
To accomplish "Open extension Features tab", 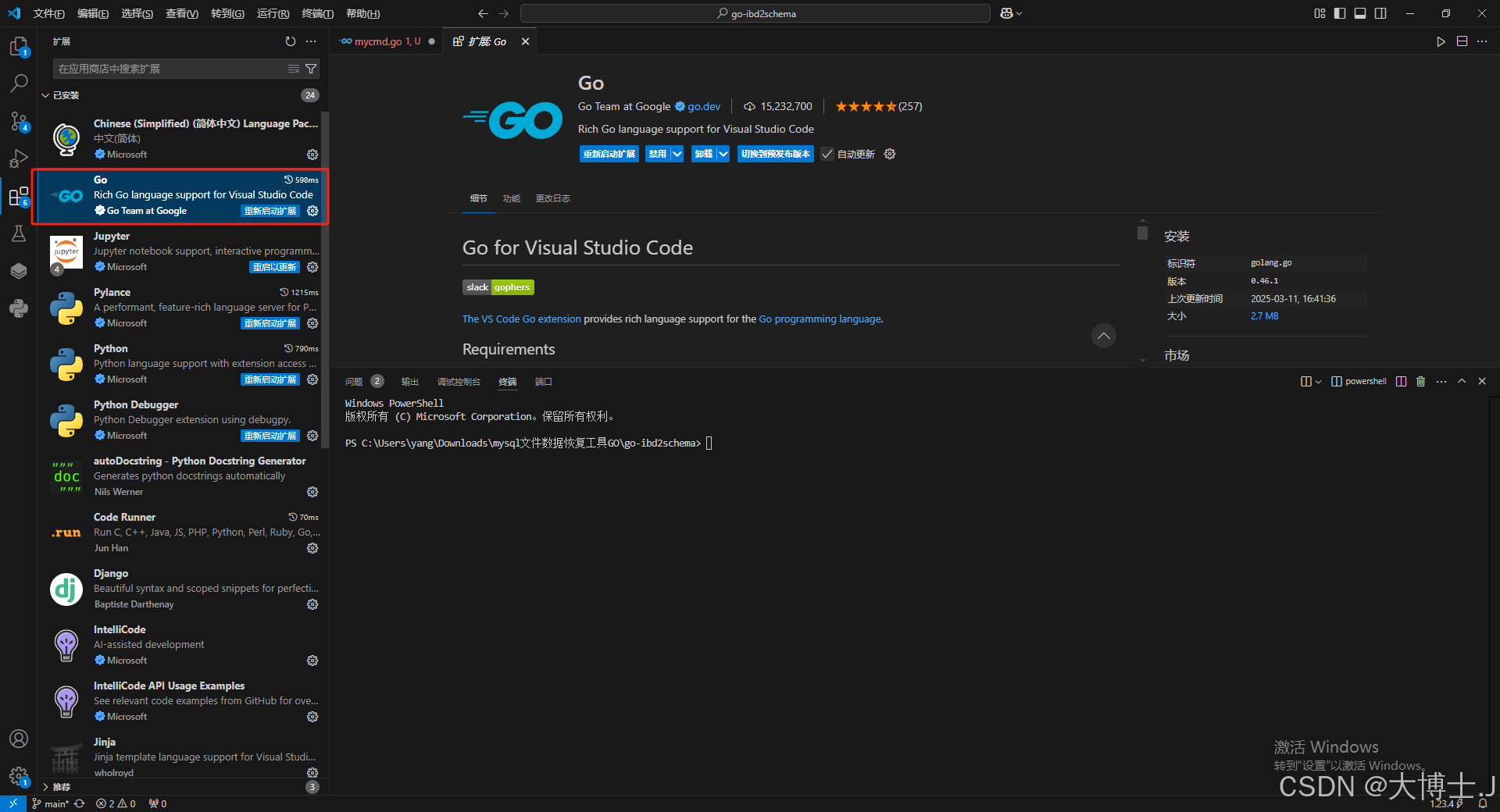I will pyautogui.click(x=511, y=198).
